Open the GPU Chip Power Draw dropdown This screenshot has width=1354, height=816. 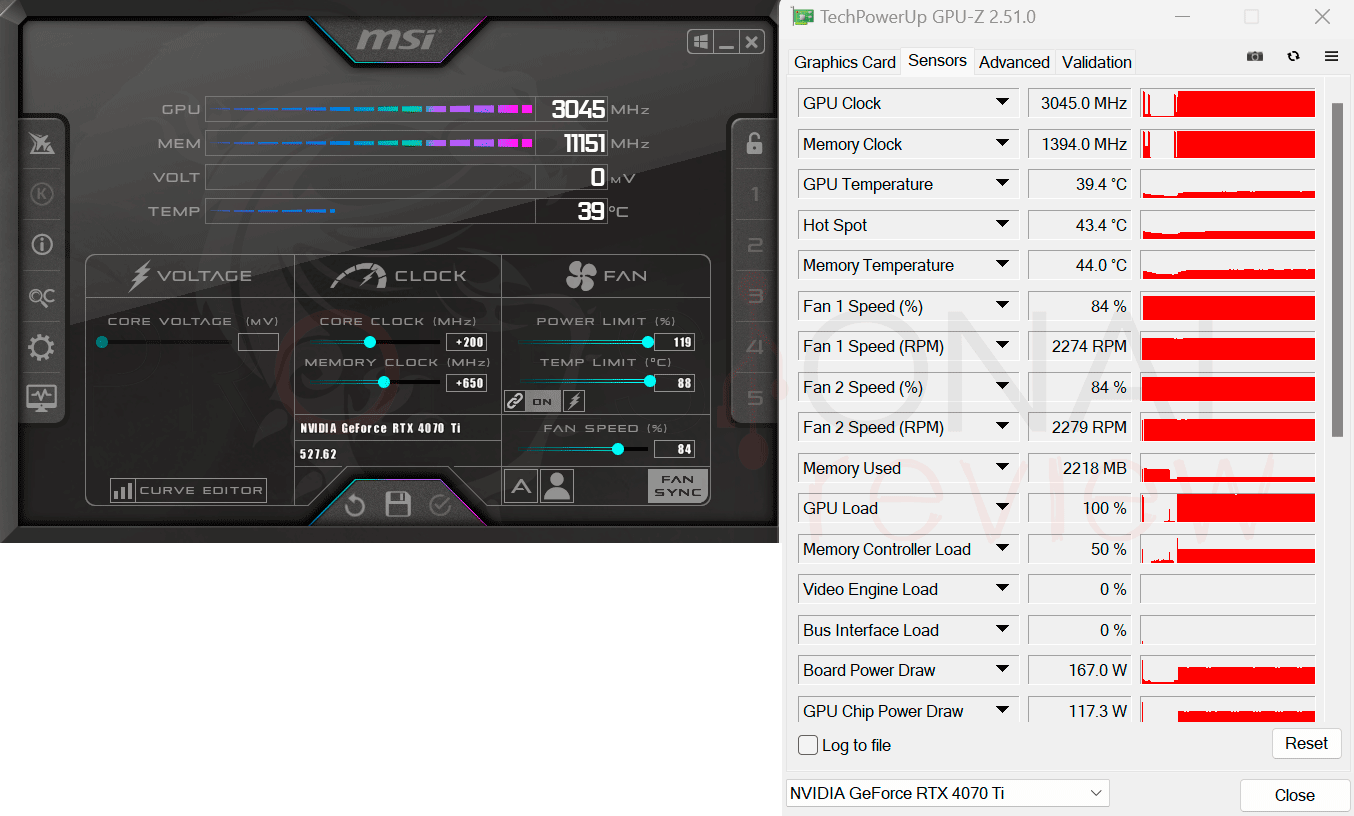(1002, 710)
